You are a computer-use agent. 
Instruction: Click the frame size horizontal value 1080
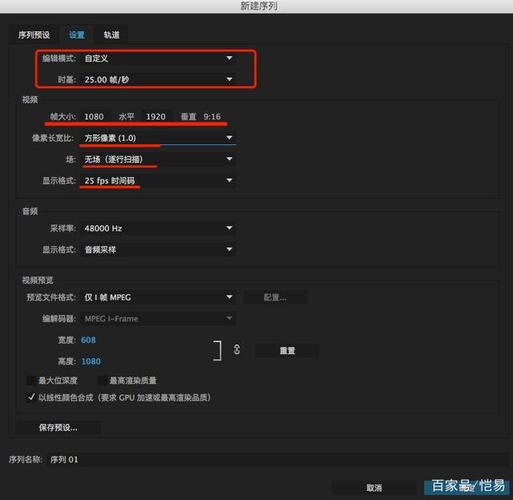click(94, 117)
